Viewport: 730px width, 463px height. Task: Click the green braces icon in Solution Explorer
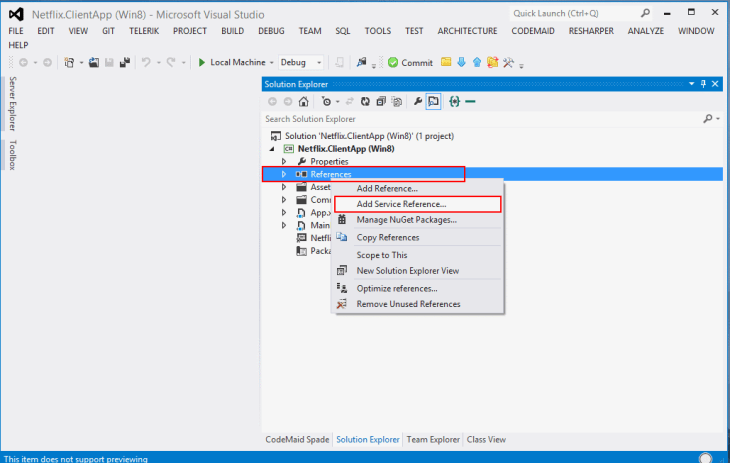click(454, 102)
